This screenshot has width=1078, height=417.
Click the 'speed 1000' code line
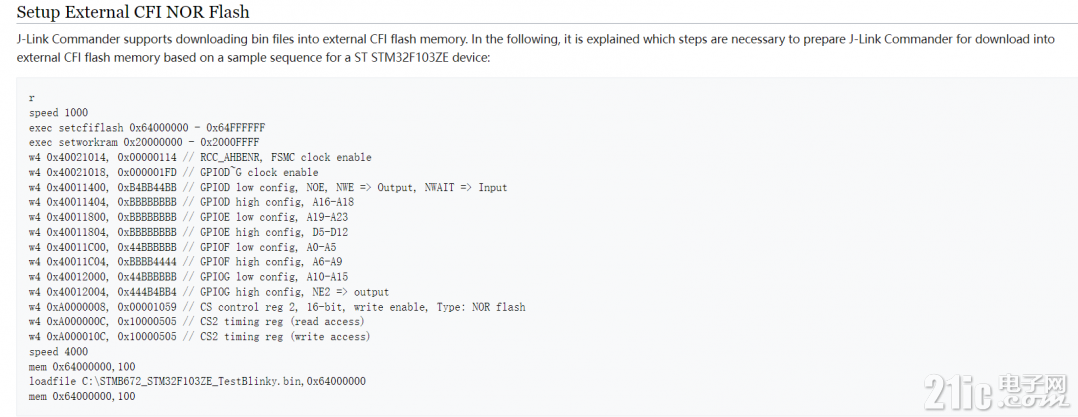pos(58,113)
